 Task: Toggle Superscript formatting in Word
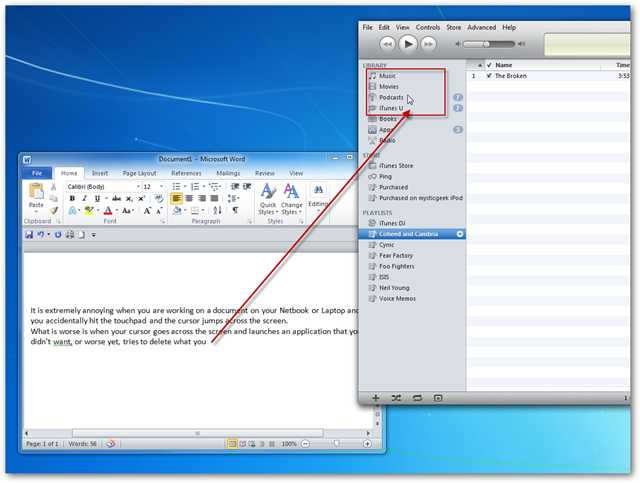(141, 198)
